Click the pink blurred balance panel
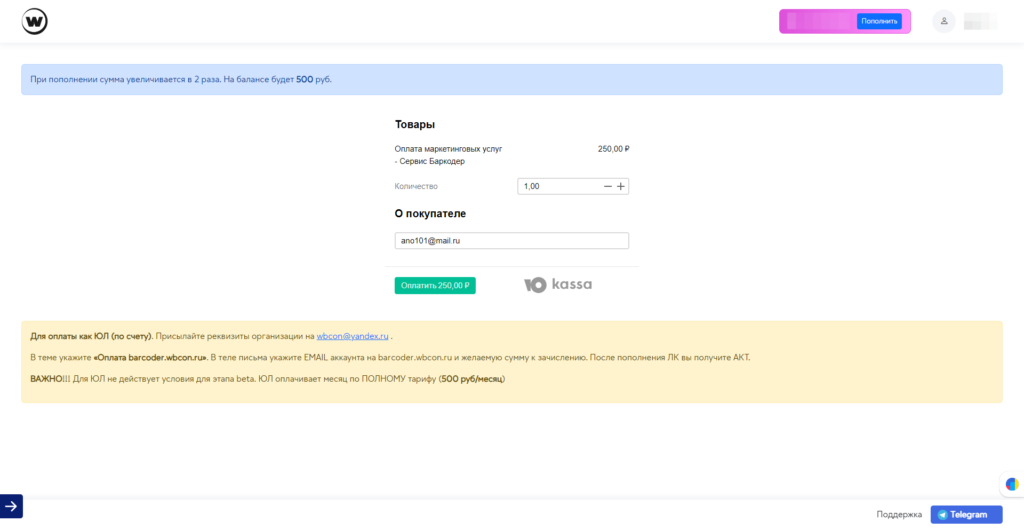The image size is (1024, 529). (x=844, y=22)
